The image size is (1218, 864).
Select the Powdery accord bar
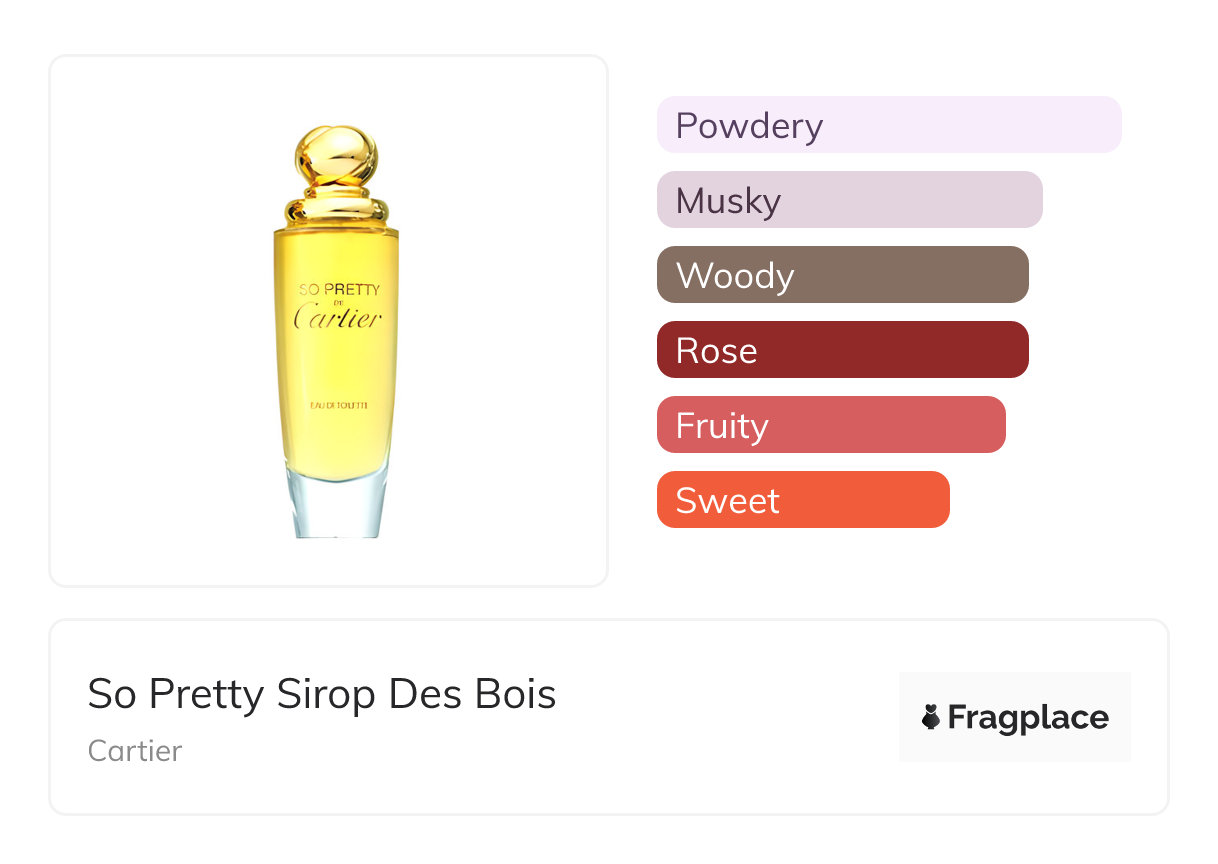click(x=889, y=125)
